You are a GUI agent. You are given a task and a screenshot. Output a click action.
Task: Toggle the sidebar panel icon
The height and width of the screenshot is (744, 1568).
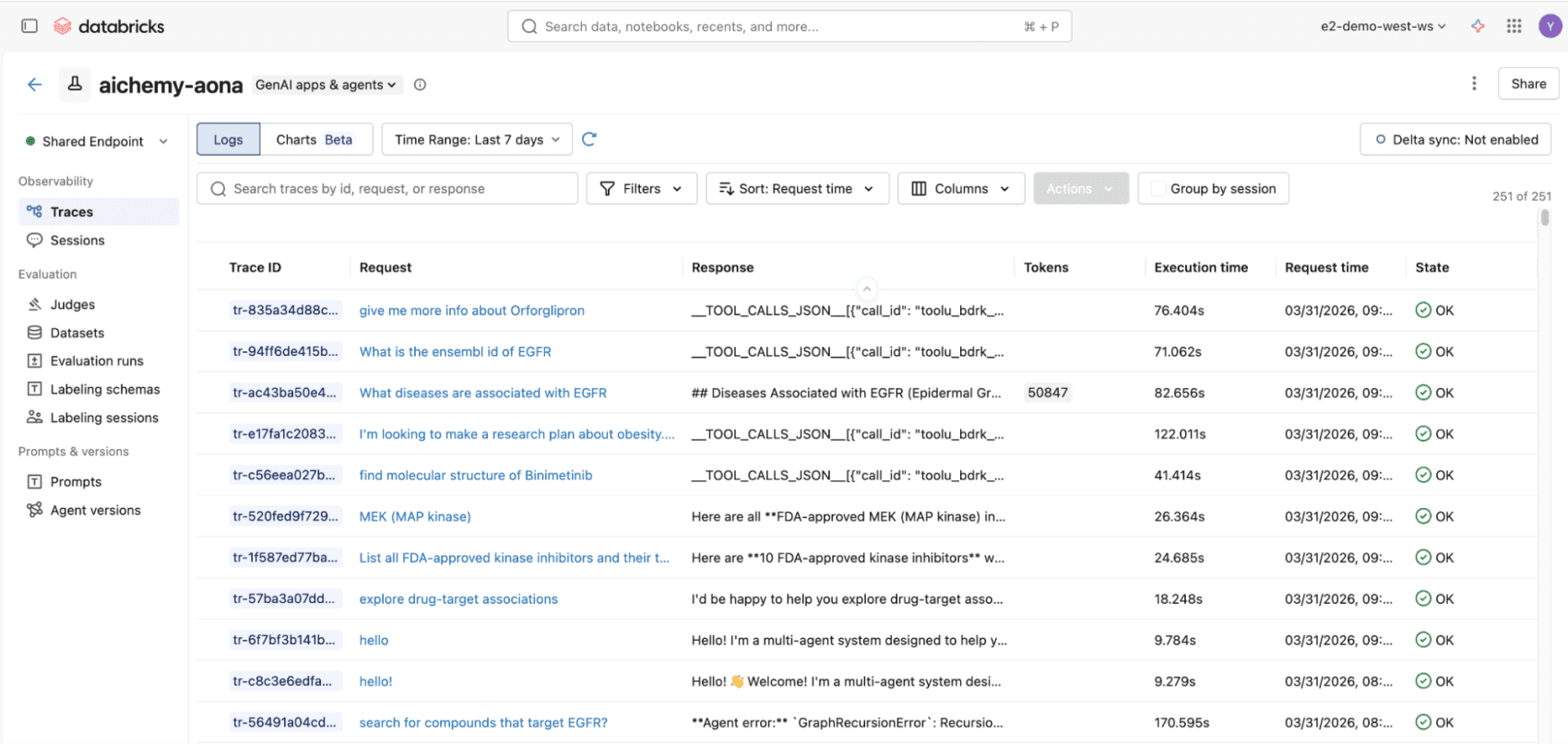point(30,26)
